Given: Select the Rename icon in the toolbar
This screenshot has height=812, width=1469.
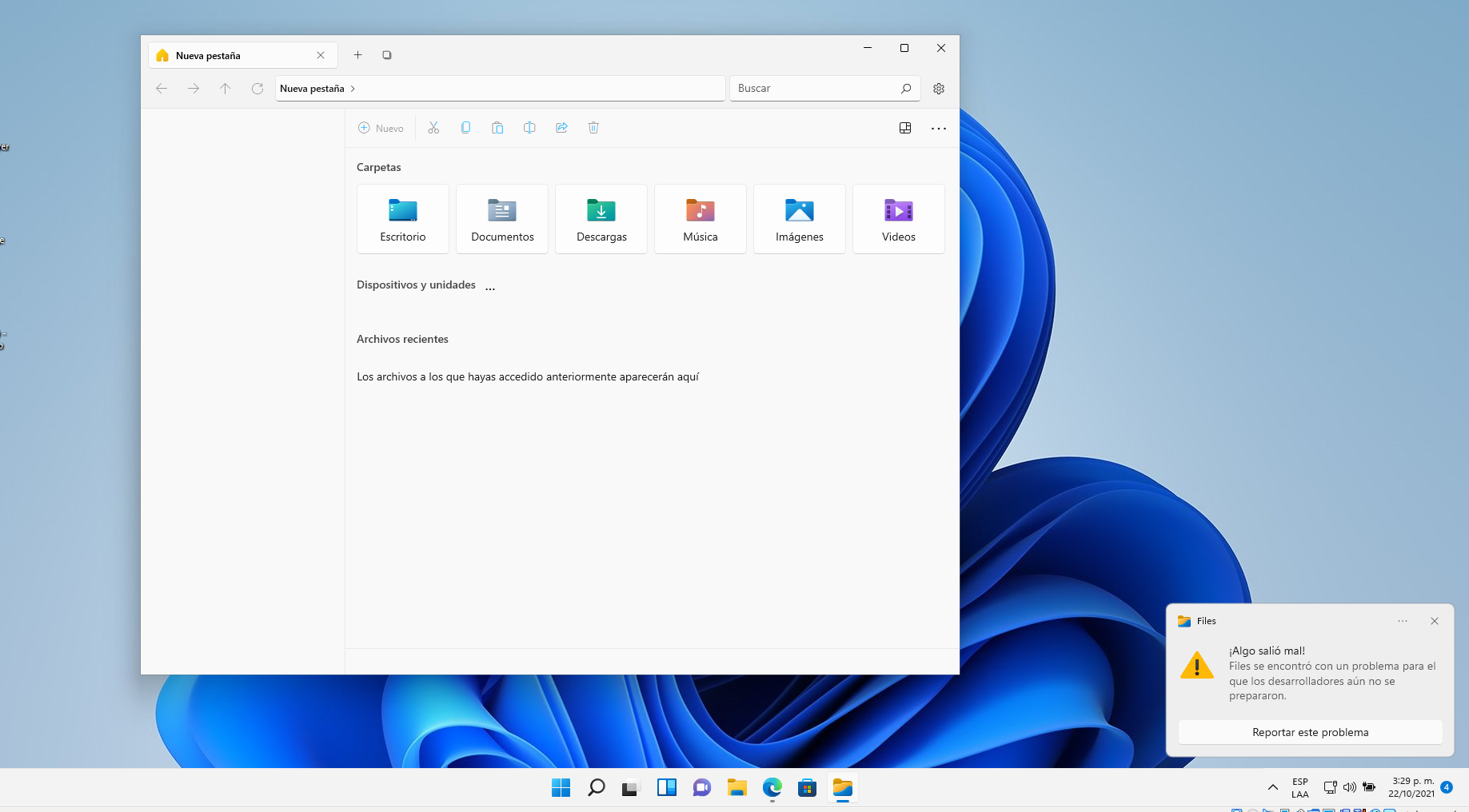Looking at the screenshot, I should tap(529, 128).
